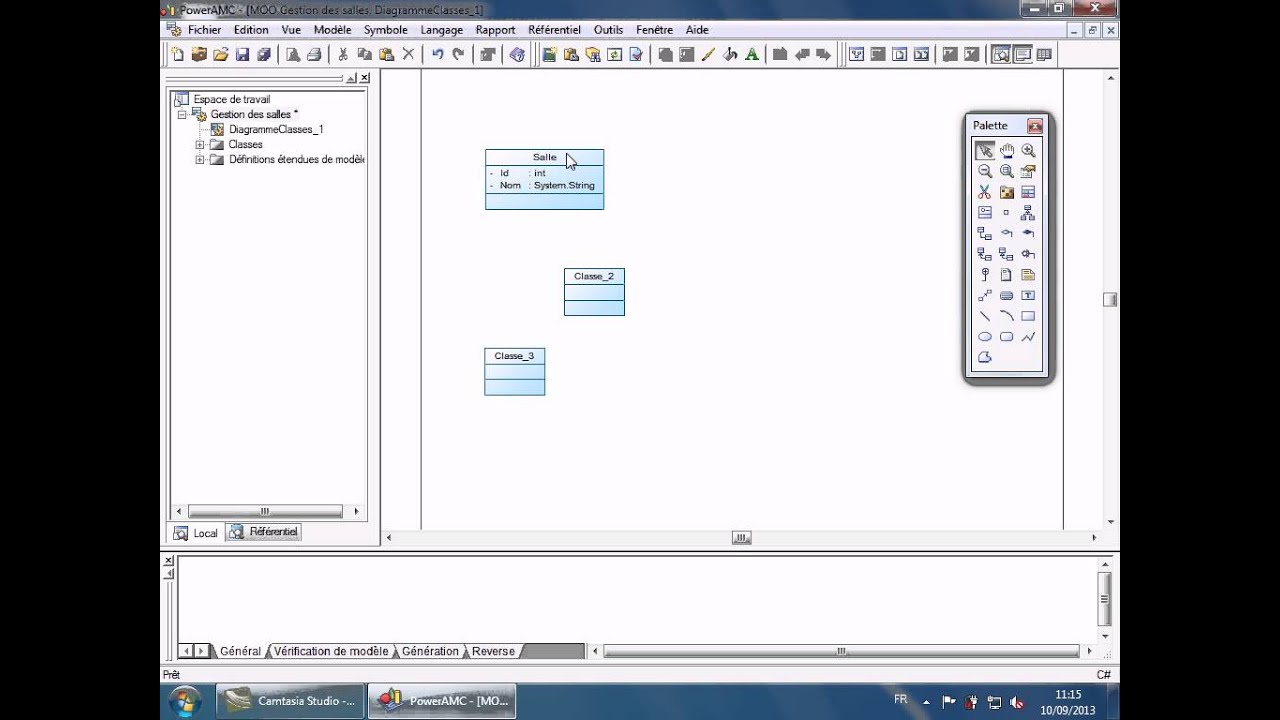Viewport: 1280px width, 720px height.
Task: Open the Symbole menu
Action: 386,30
